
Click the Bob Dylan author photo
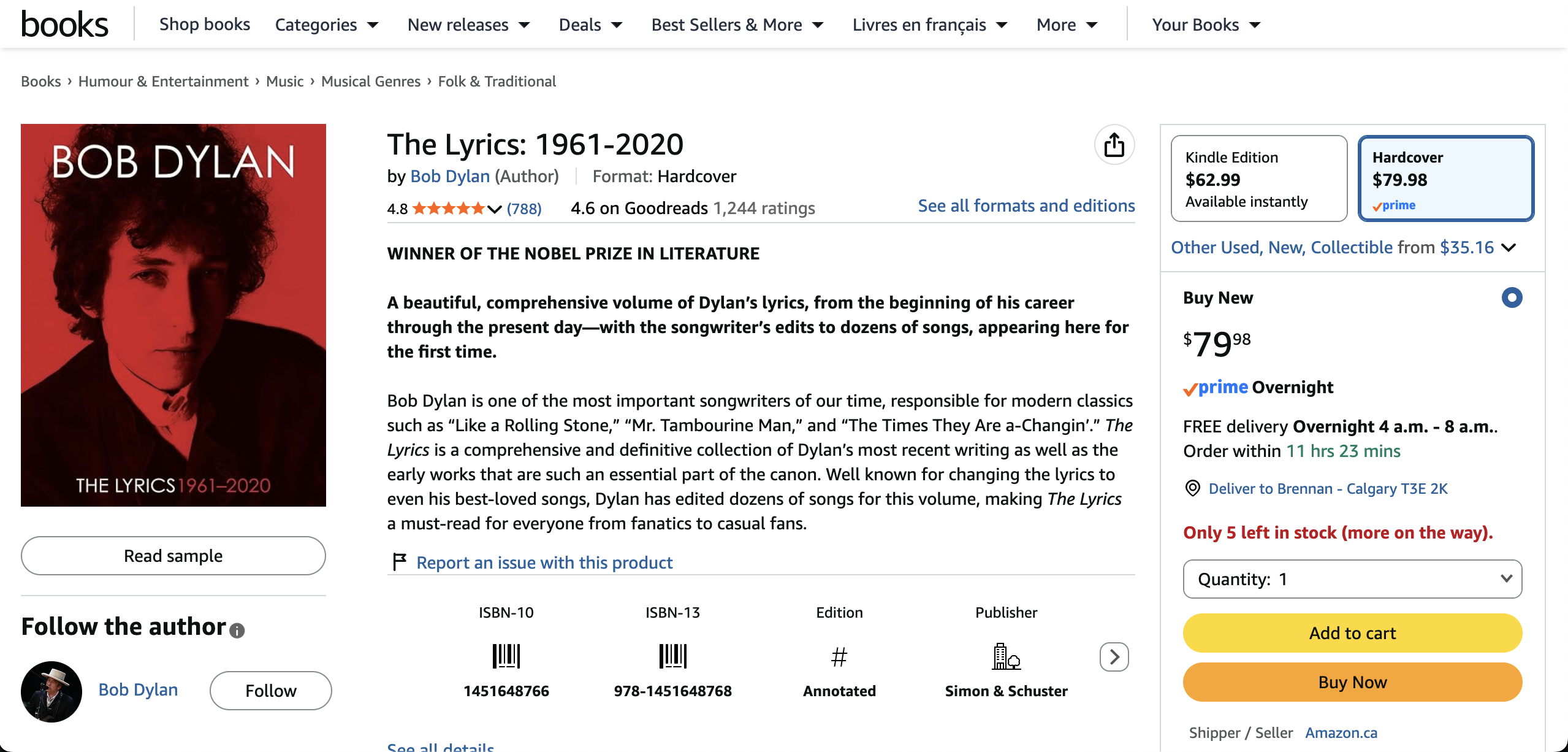point(51,691)
